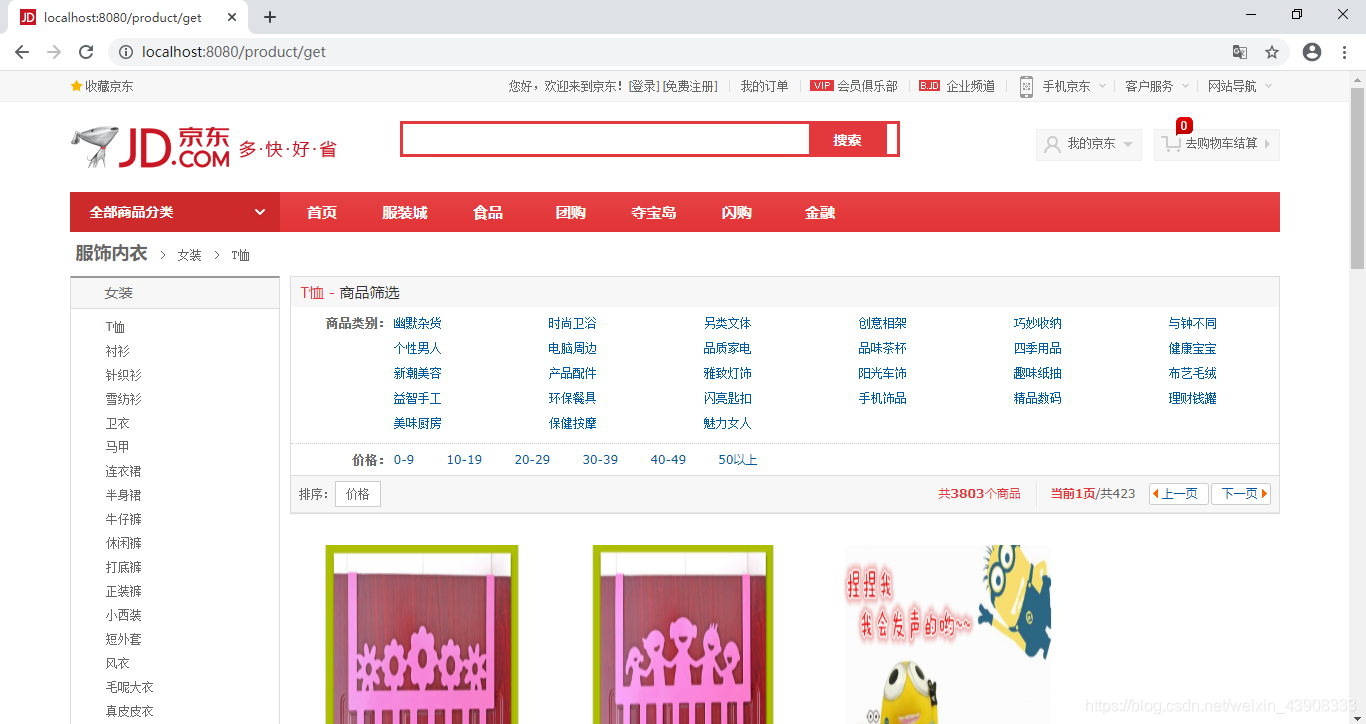Open 夺宝岛 nav item
Viewport: 1366px width, 724px height.
pos(654,212)
